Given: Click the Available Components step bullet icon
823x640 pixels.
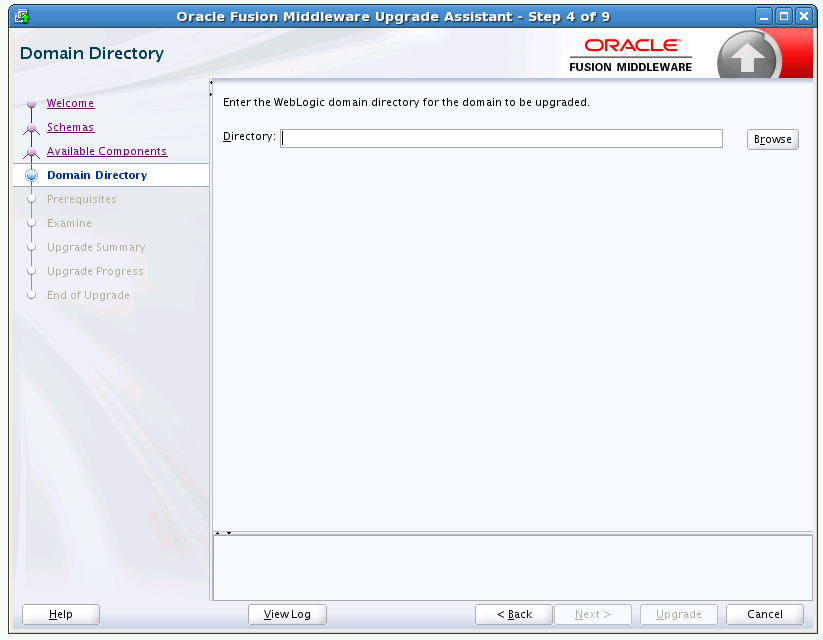Looking at the screenshot, I should (31, 152).
